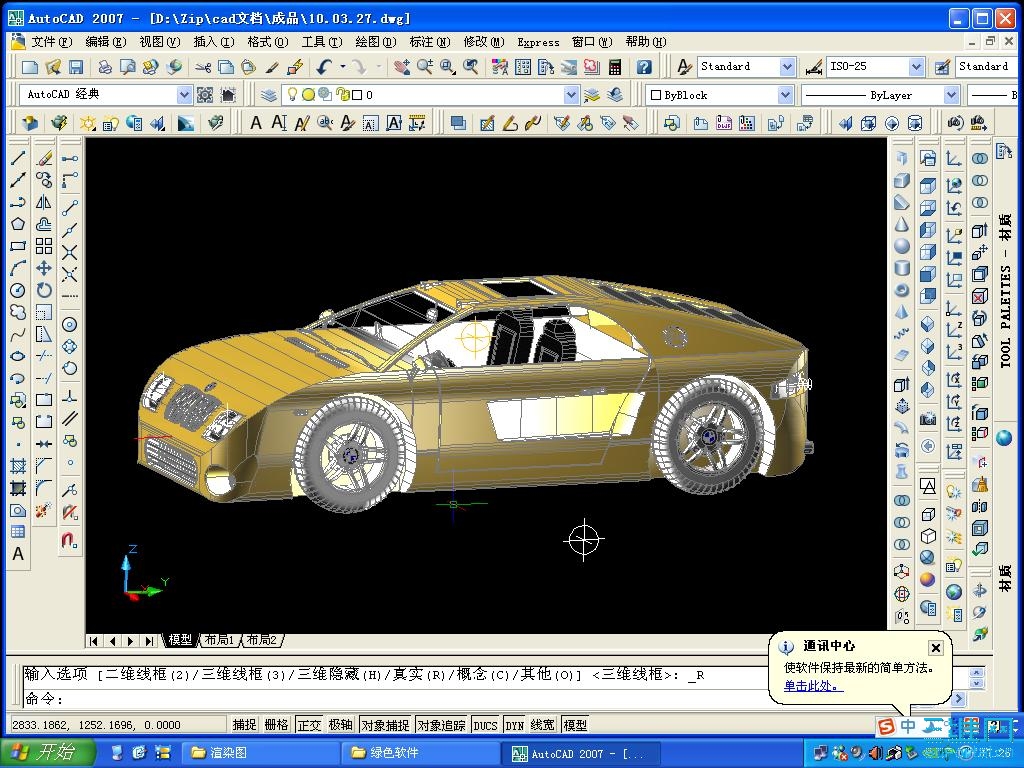Toggle 对象捕捉 object snap
The width and height of the screenshot is (1024, 768).
[385, 724]
